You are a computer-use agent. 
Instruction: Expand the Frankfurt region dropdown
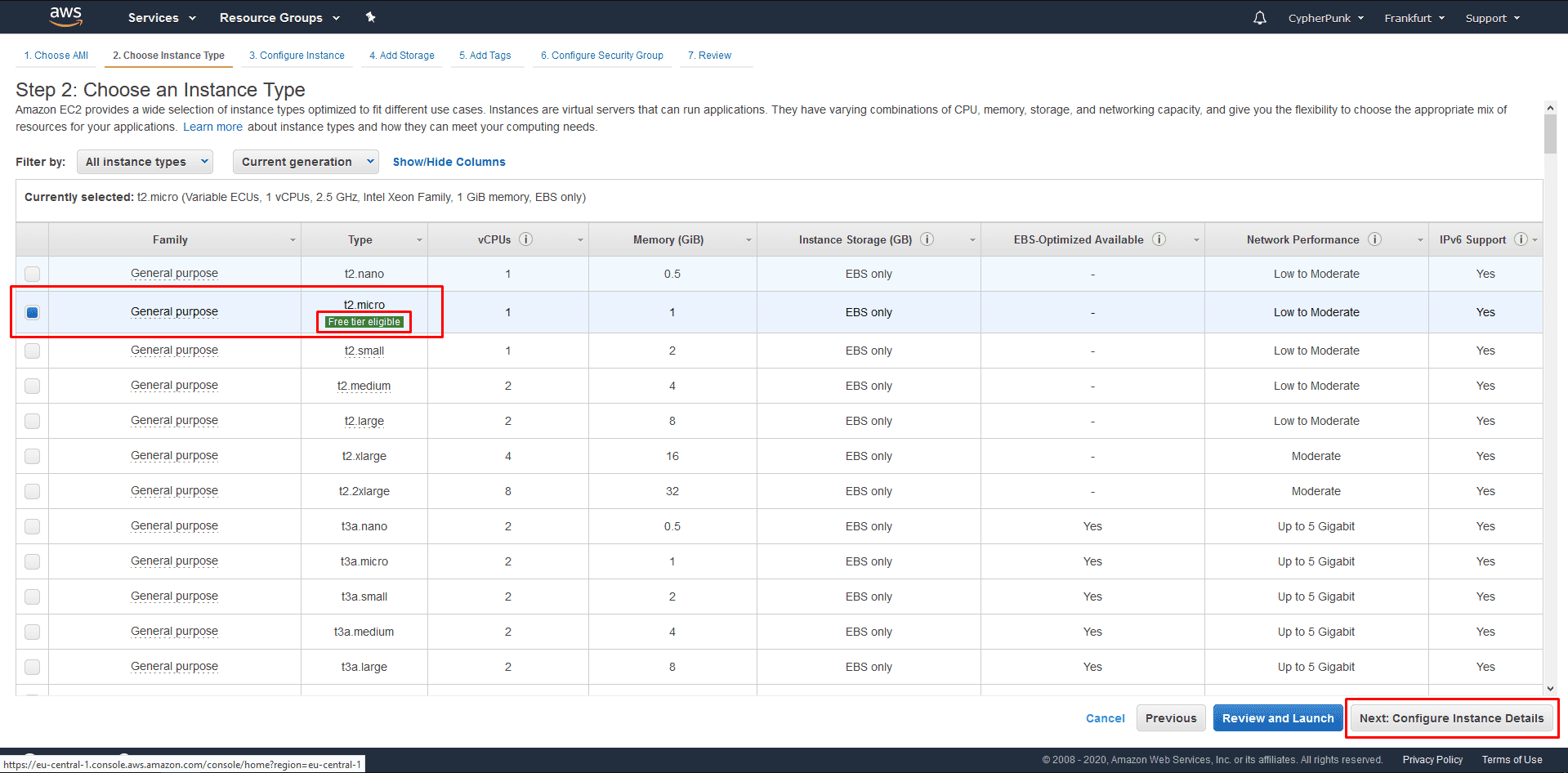1414,18
